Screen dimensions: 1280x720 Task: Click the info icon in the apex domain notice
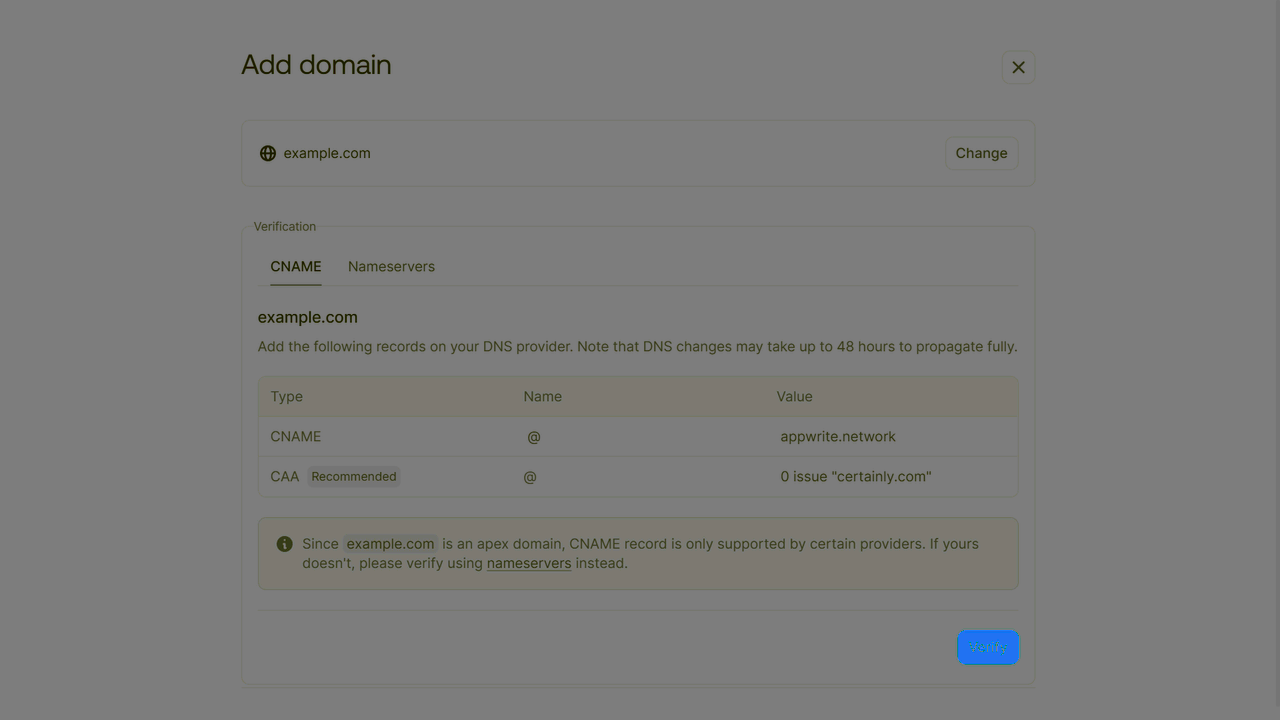tap(284, 544)
